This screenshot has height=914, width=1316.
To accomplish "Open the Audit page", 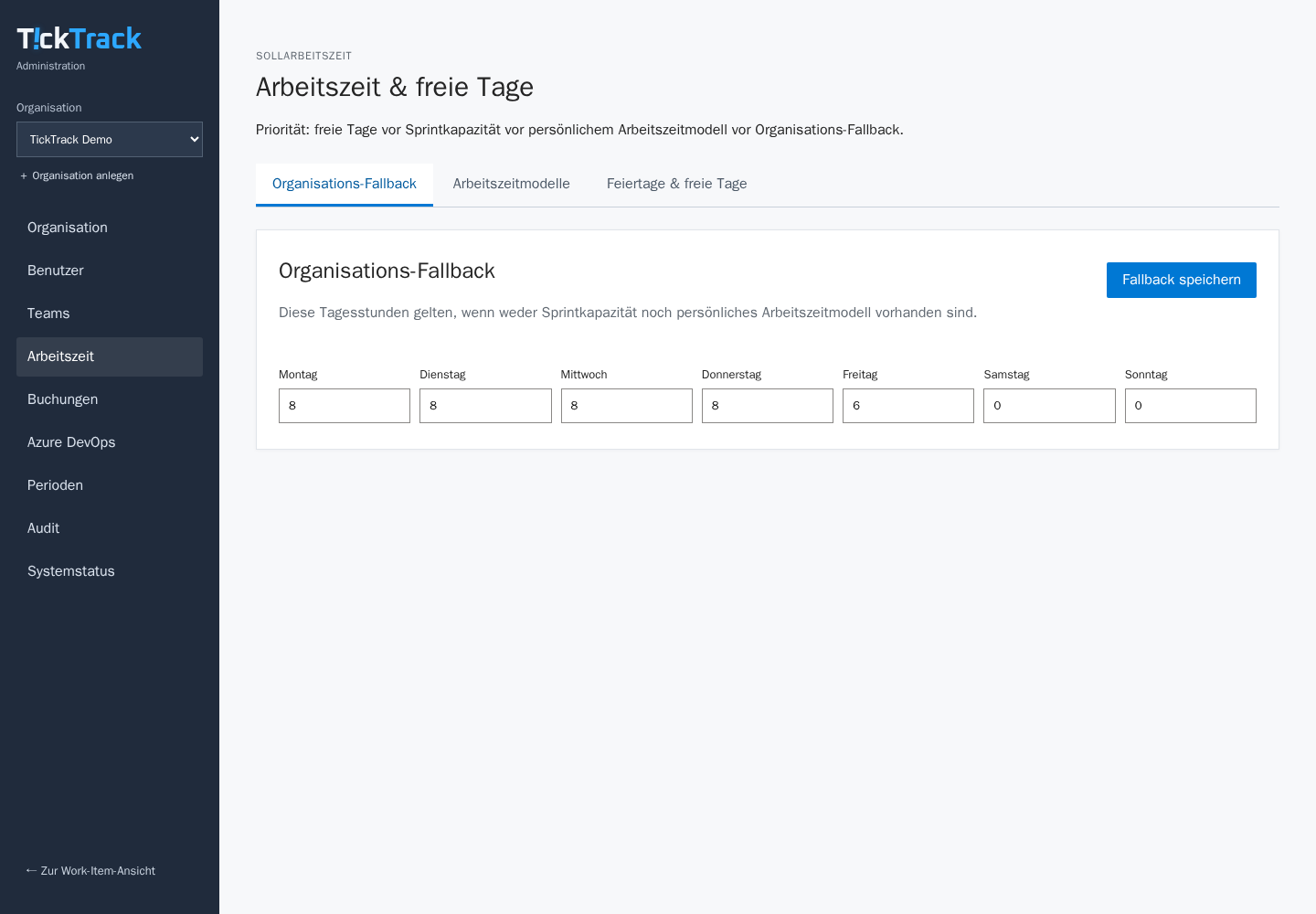I will pyautogui.click(x=110, y=528).
